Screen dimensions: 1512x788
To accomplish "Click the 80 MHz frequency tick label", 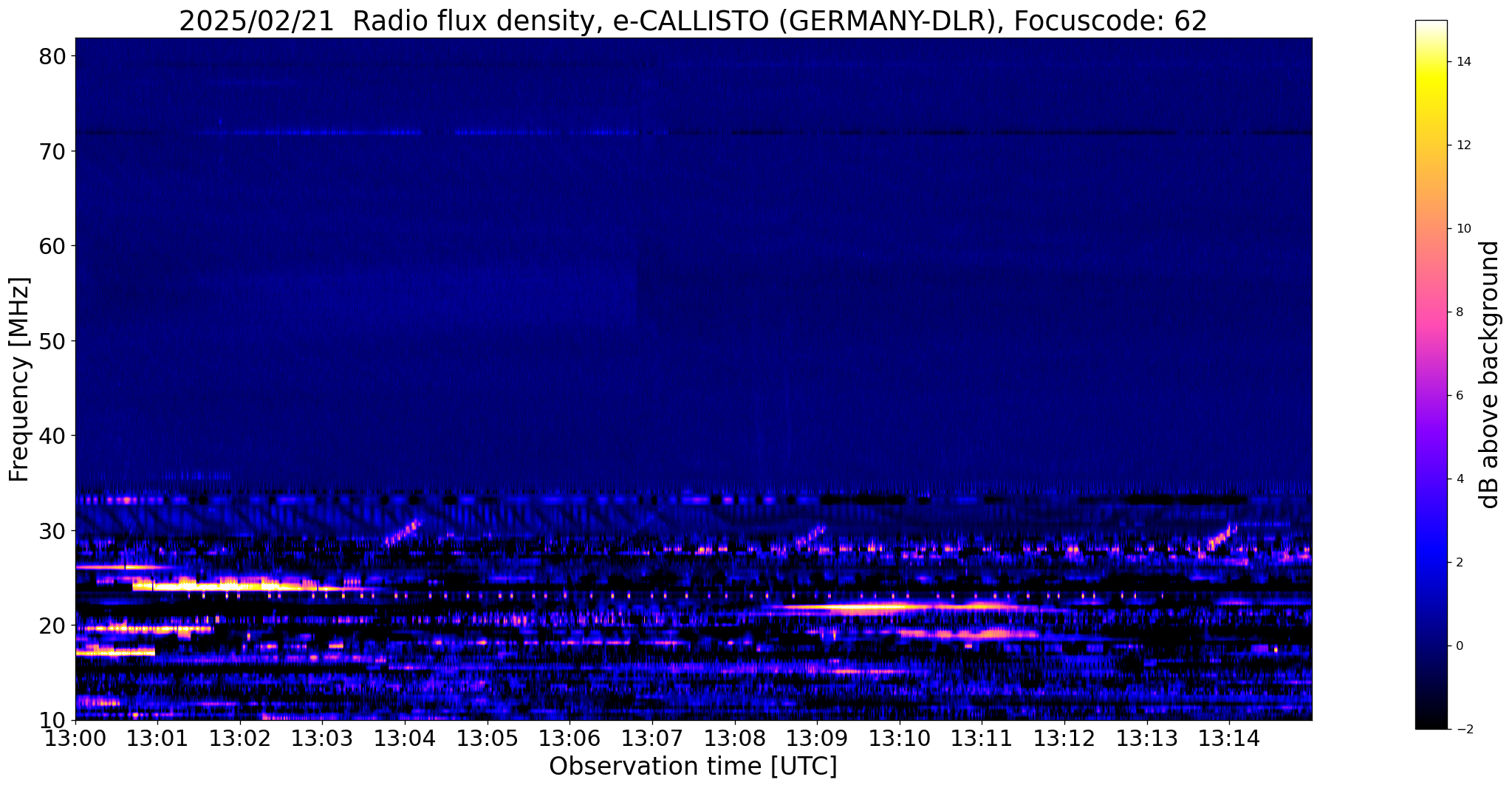I will click(x=54, y=56).
